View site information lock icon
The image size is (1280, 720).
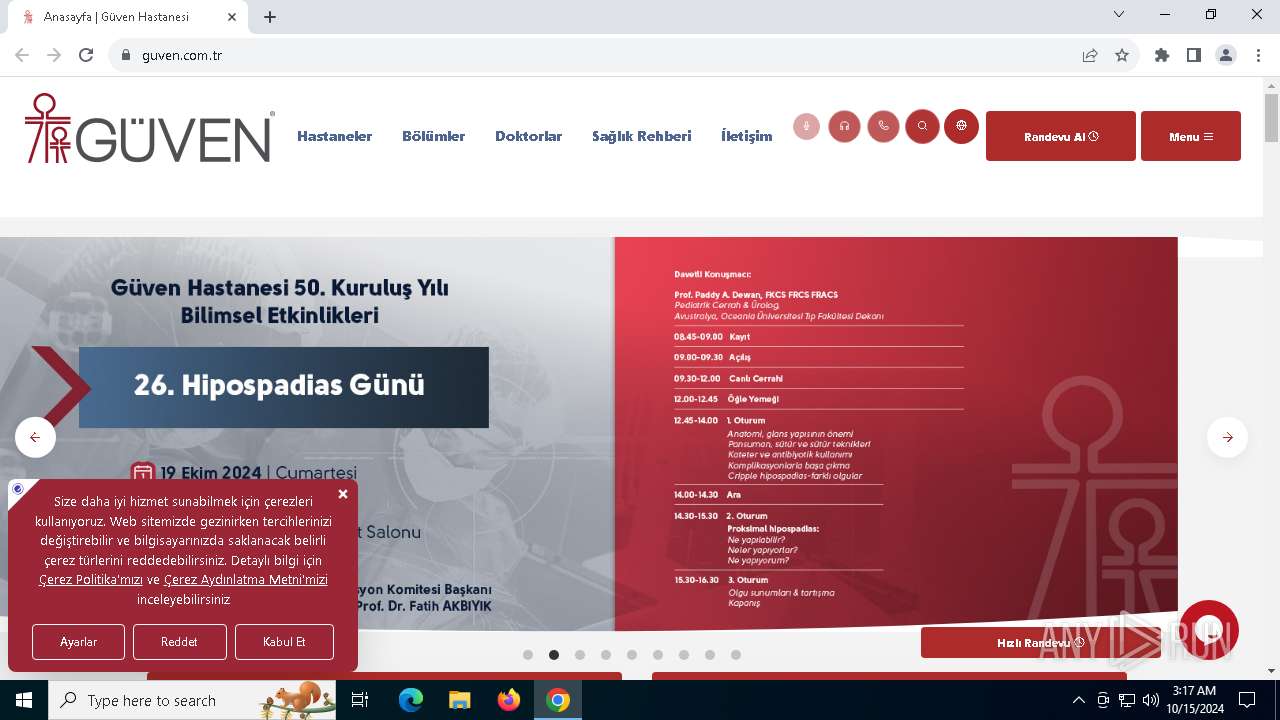coord(126,55)
